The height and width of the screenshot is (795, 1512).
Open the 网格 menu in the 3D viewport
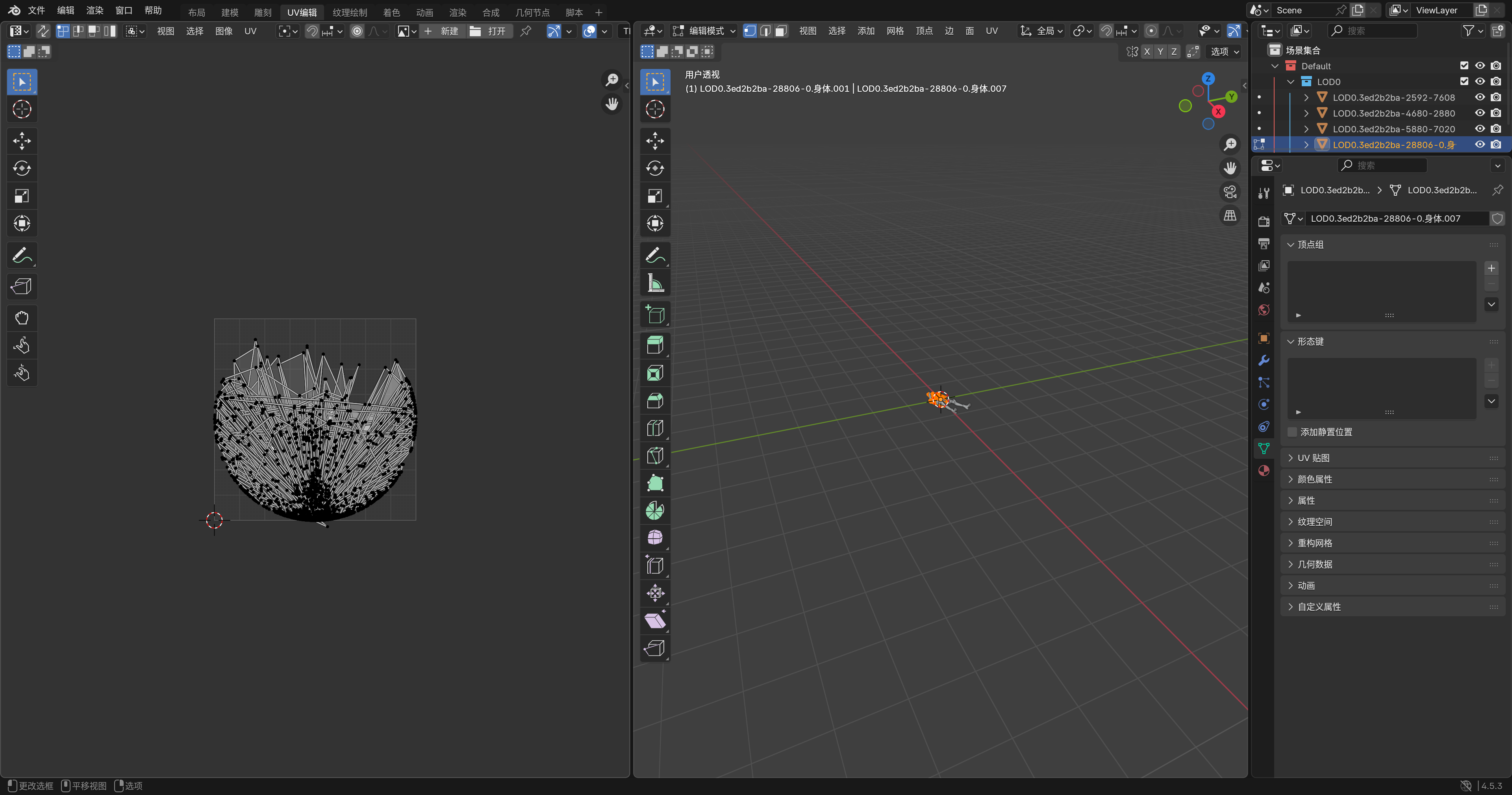click(x=895, y=31)
